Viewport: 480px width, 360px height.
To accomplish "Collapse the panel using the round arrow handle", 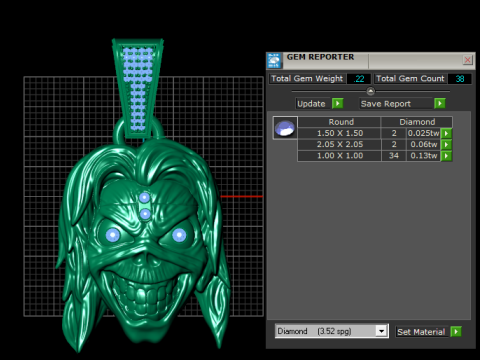I will 370,91.
